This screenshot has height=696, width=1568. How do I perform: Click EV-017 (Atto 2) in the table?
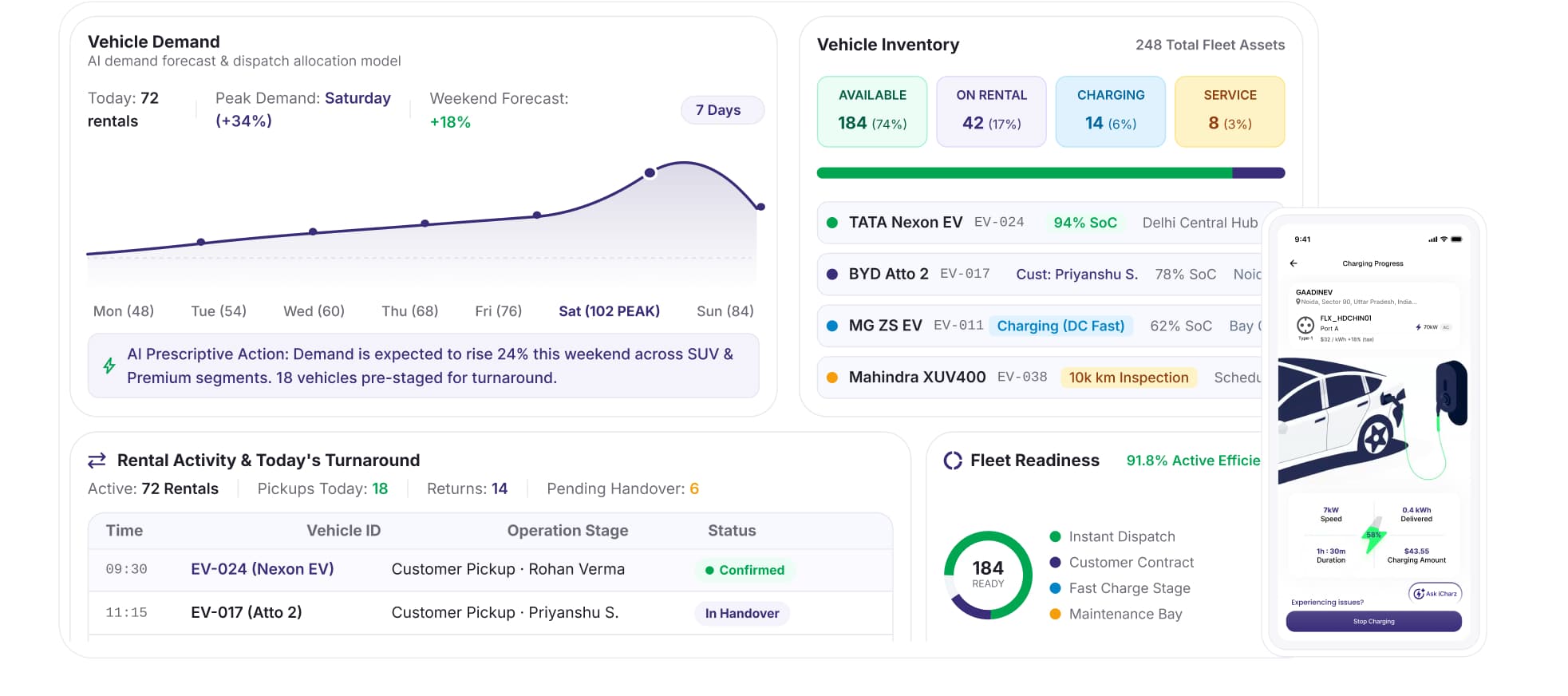(x=247, y=612)
